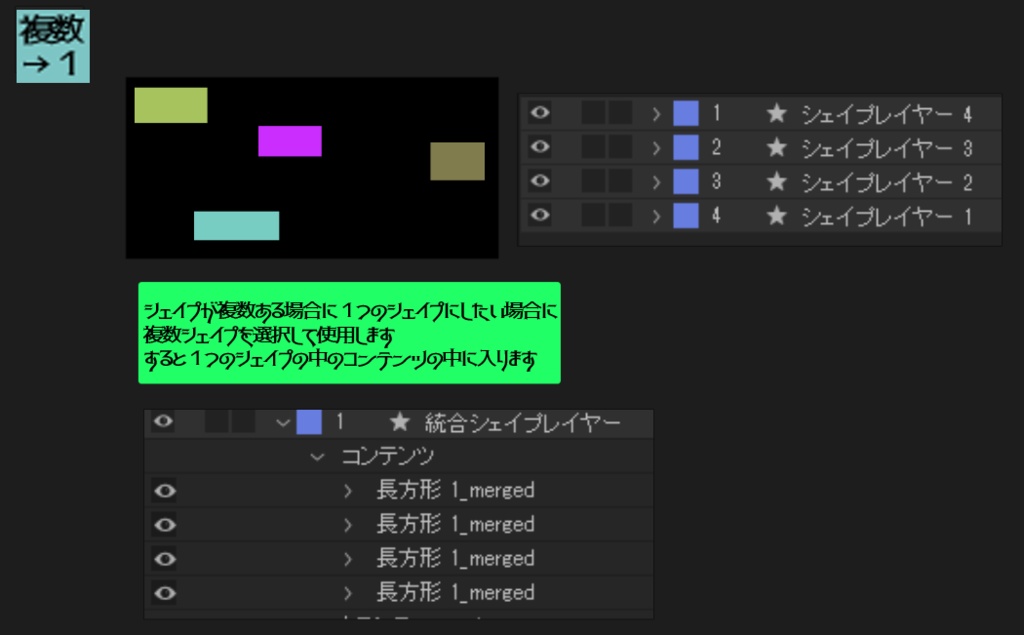The image size is (1024, 635).
Task: Hide the first 長方形 1_merged item
Action: (164, 490)
